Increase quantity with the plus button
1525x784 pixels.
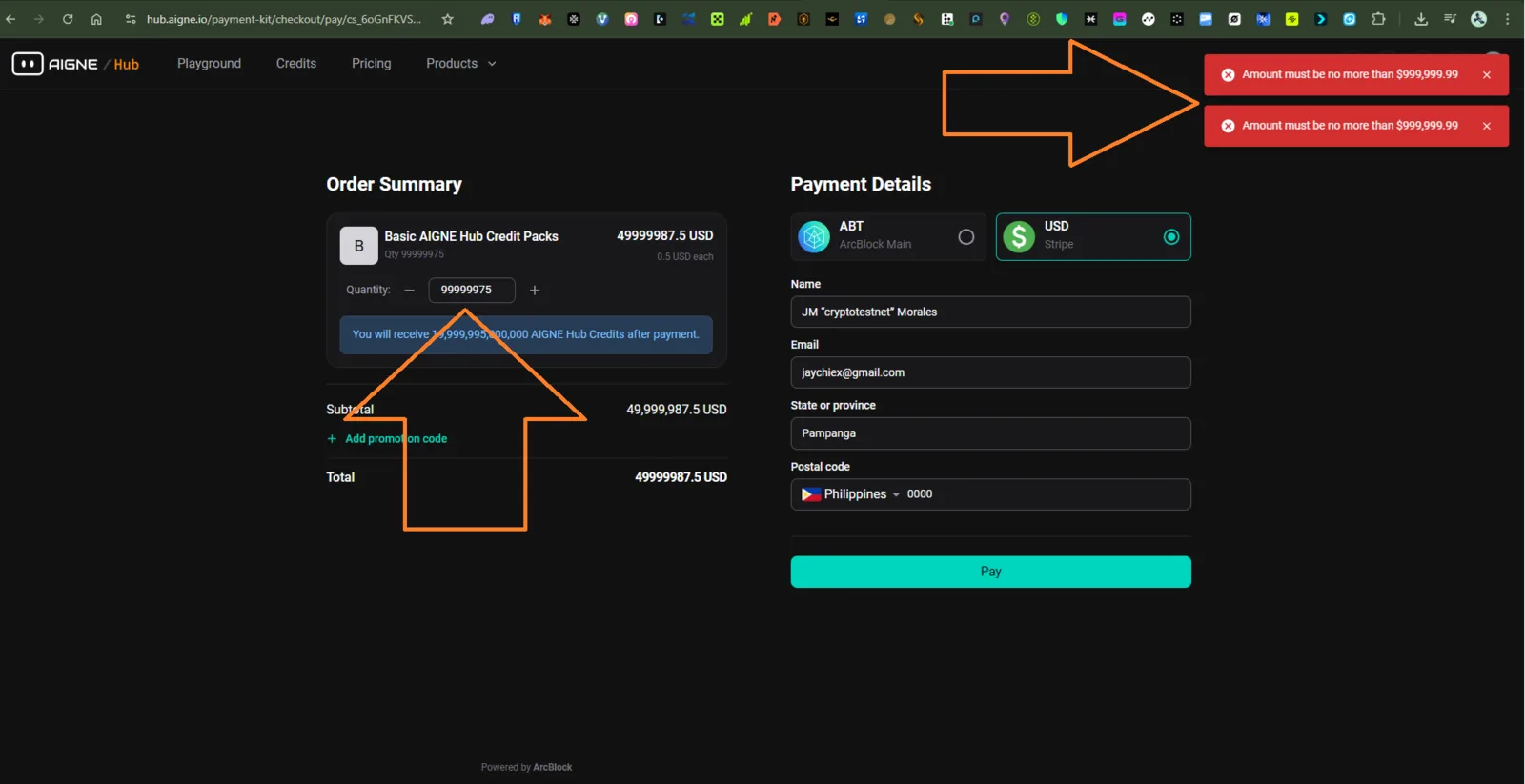click(535, 291)
